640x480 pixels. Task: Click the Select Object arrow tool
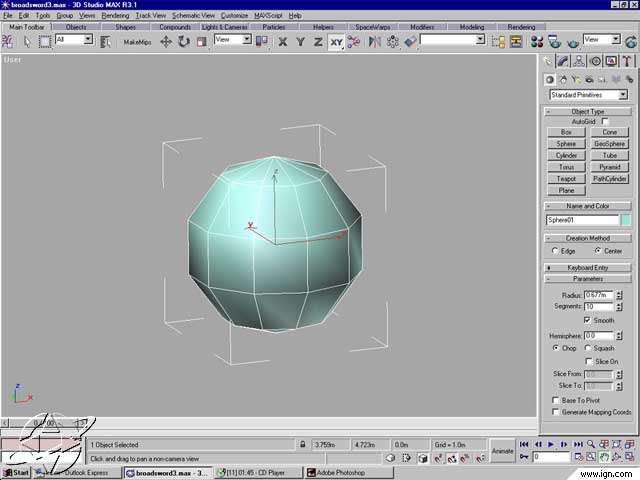(x=26, y=42)
